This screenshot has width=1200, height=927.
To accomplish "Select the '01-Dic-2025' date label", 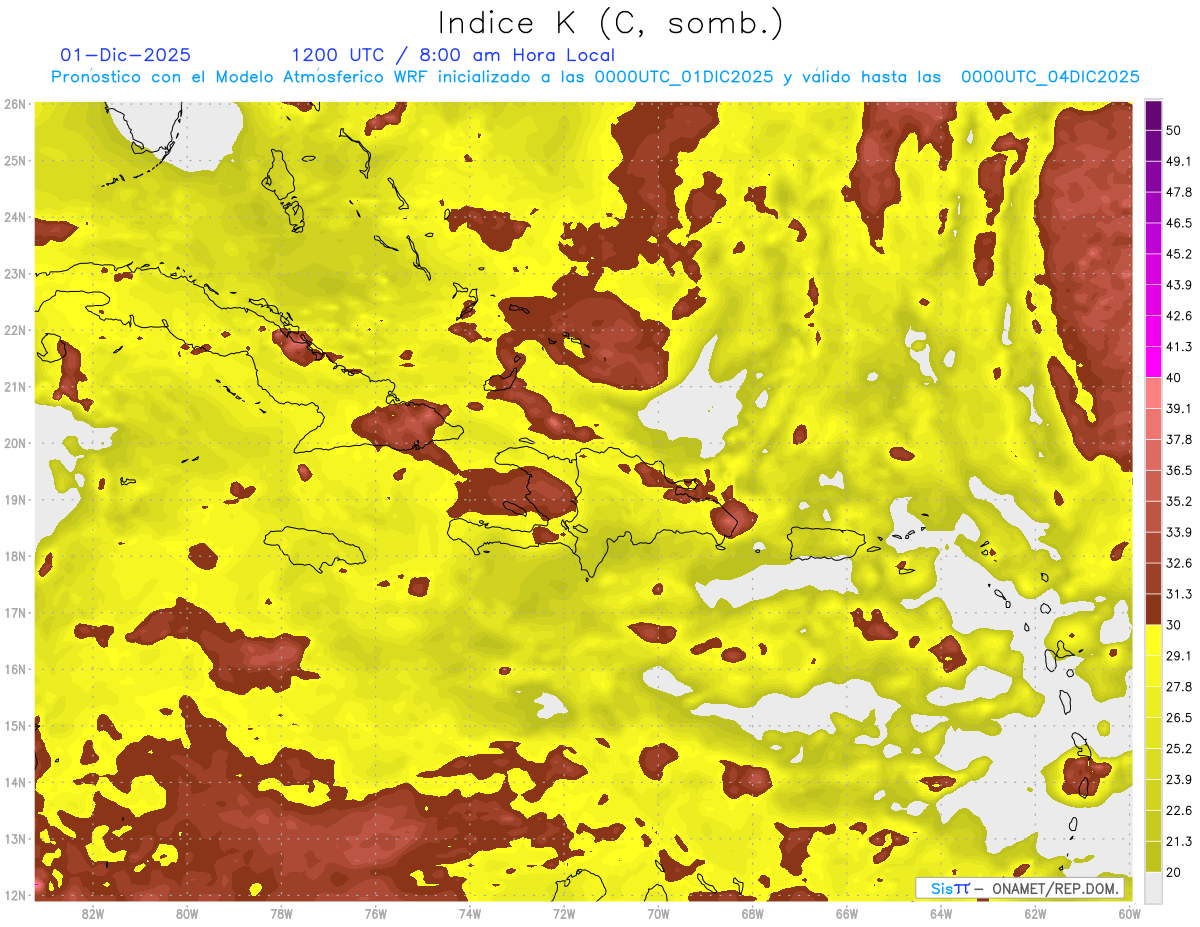I will click(x=125, y=55).
